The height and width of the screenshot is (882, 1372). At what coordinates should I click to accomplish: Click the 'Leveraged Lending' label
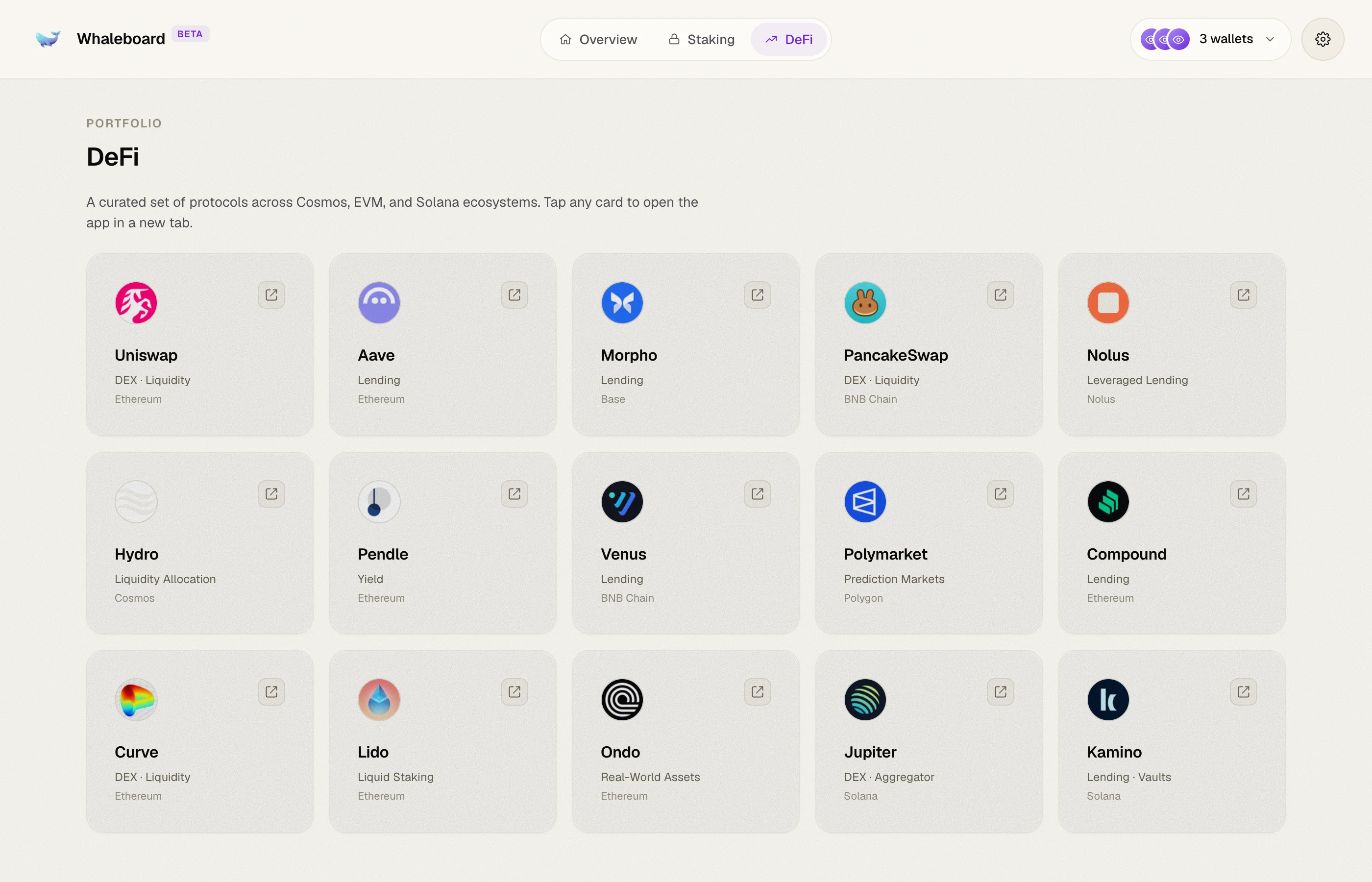pos(1137,380)
